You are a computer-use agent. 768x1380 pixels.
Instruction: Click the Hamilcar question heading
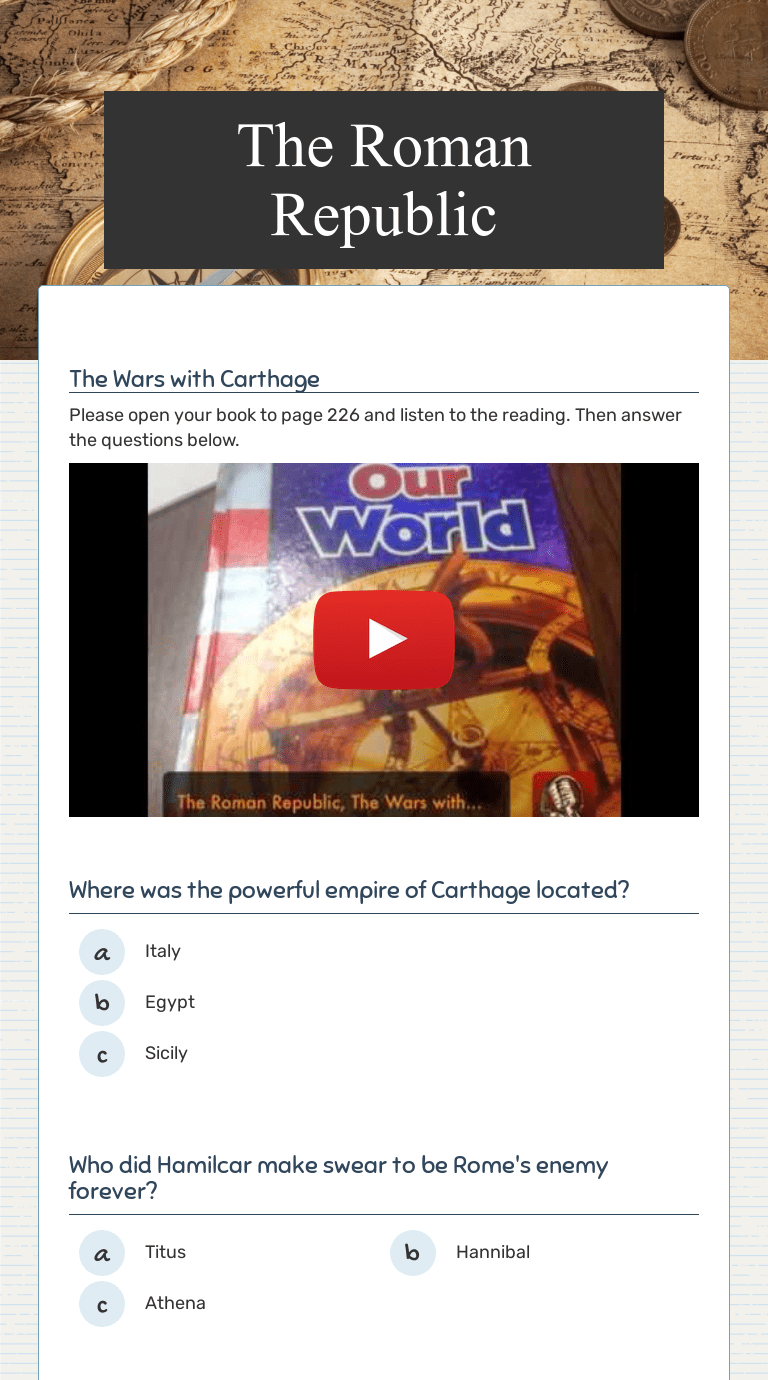pyautogui.click(x=339, y=1178)
